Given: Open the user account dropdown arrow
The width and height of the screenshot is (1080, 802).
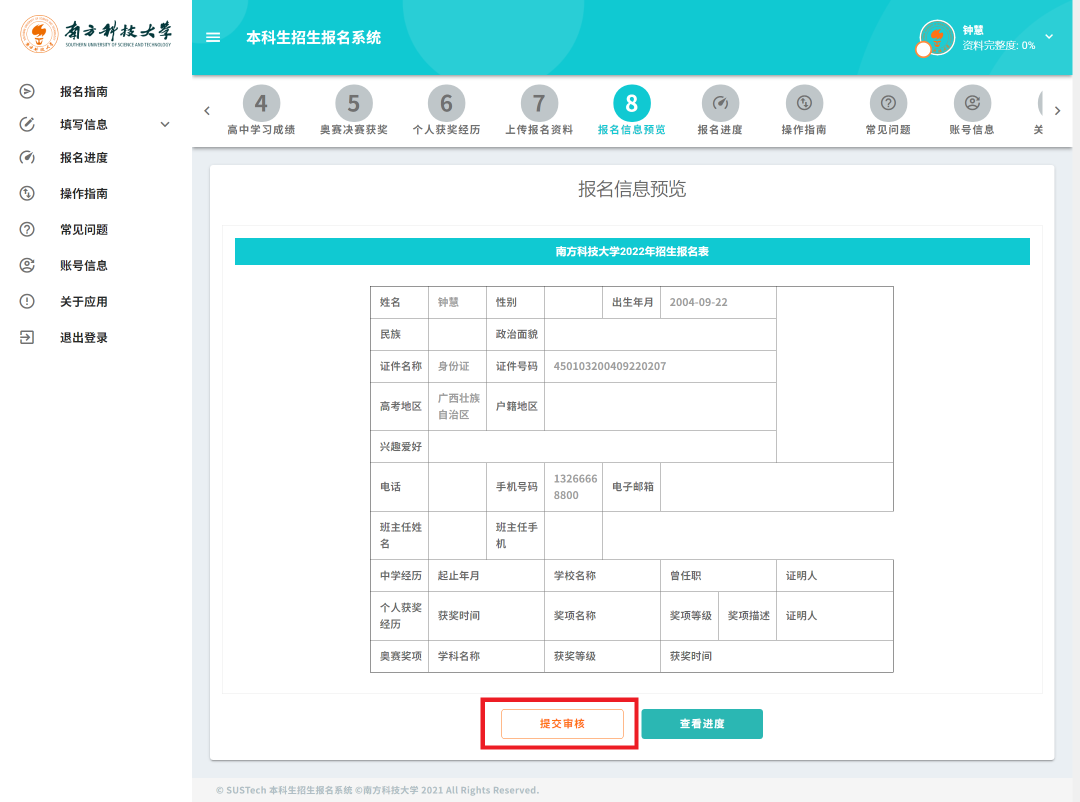Looking at the screenshot, I should point(1049,37).
